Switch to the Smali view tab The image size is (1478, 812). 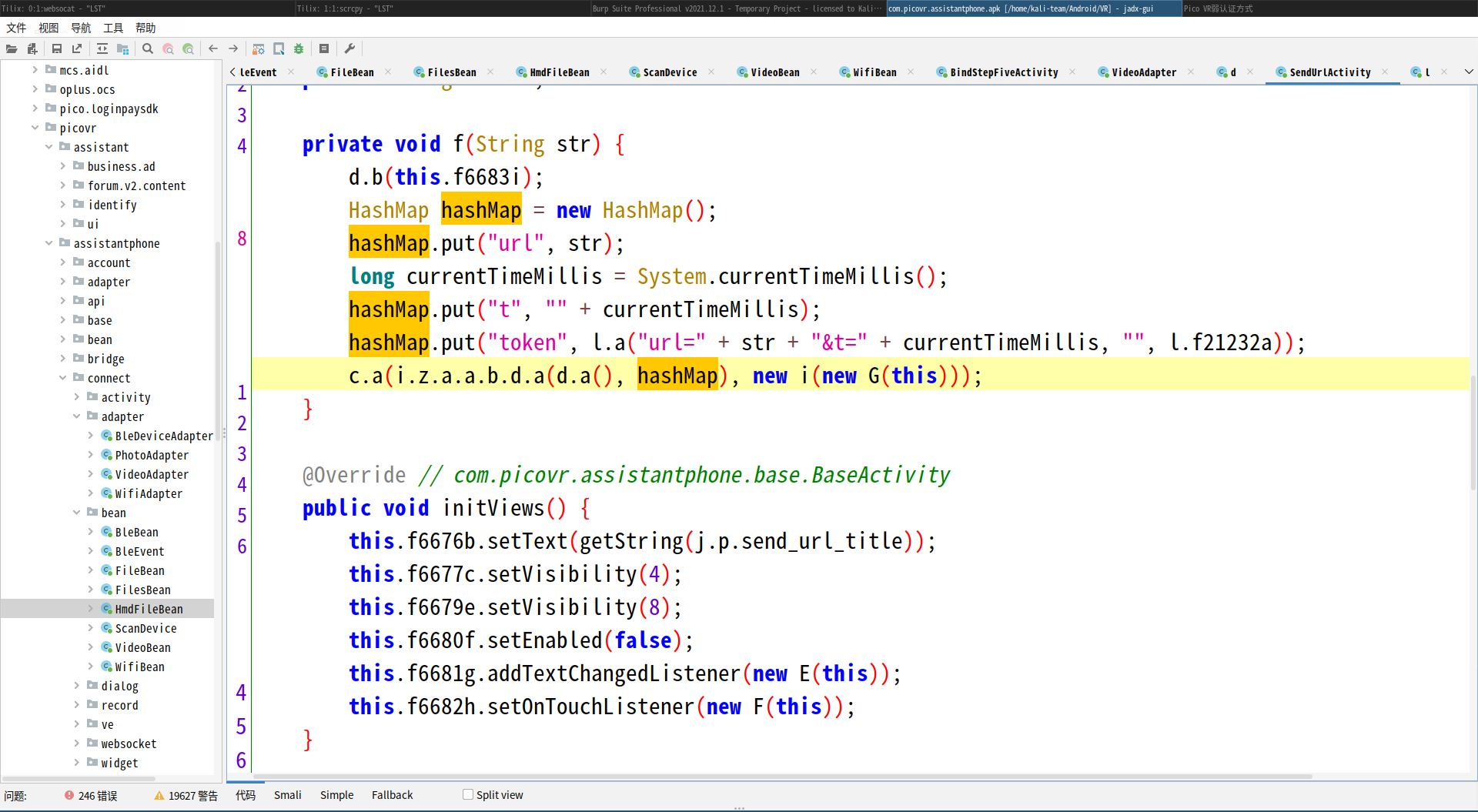tap(287, 795)
